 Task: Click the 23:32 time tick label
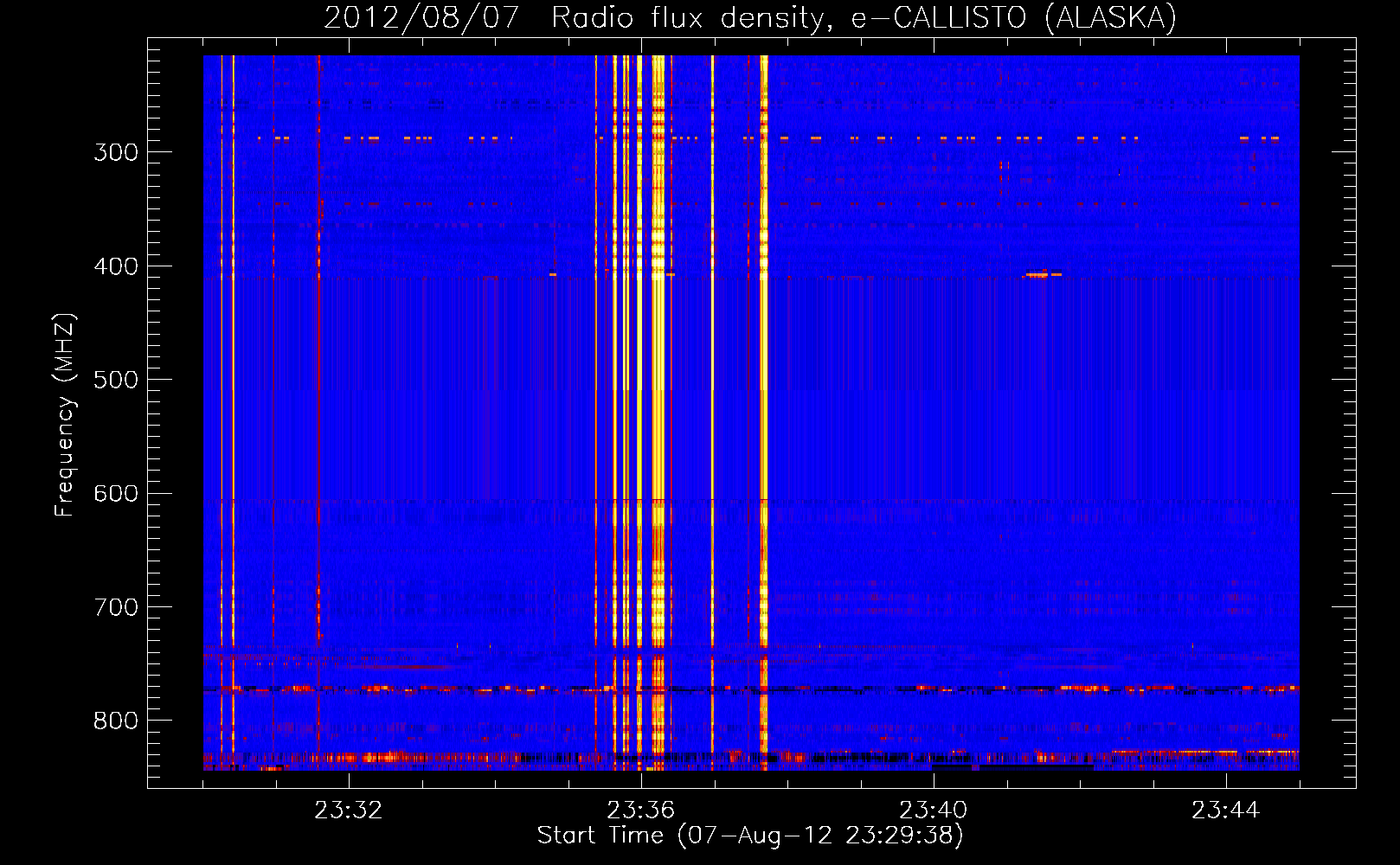(348, 811)
